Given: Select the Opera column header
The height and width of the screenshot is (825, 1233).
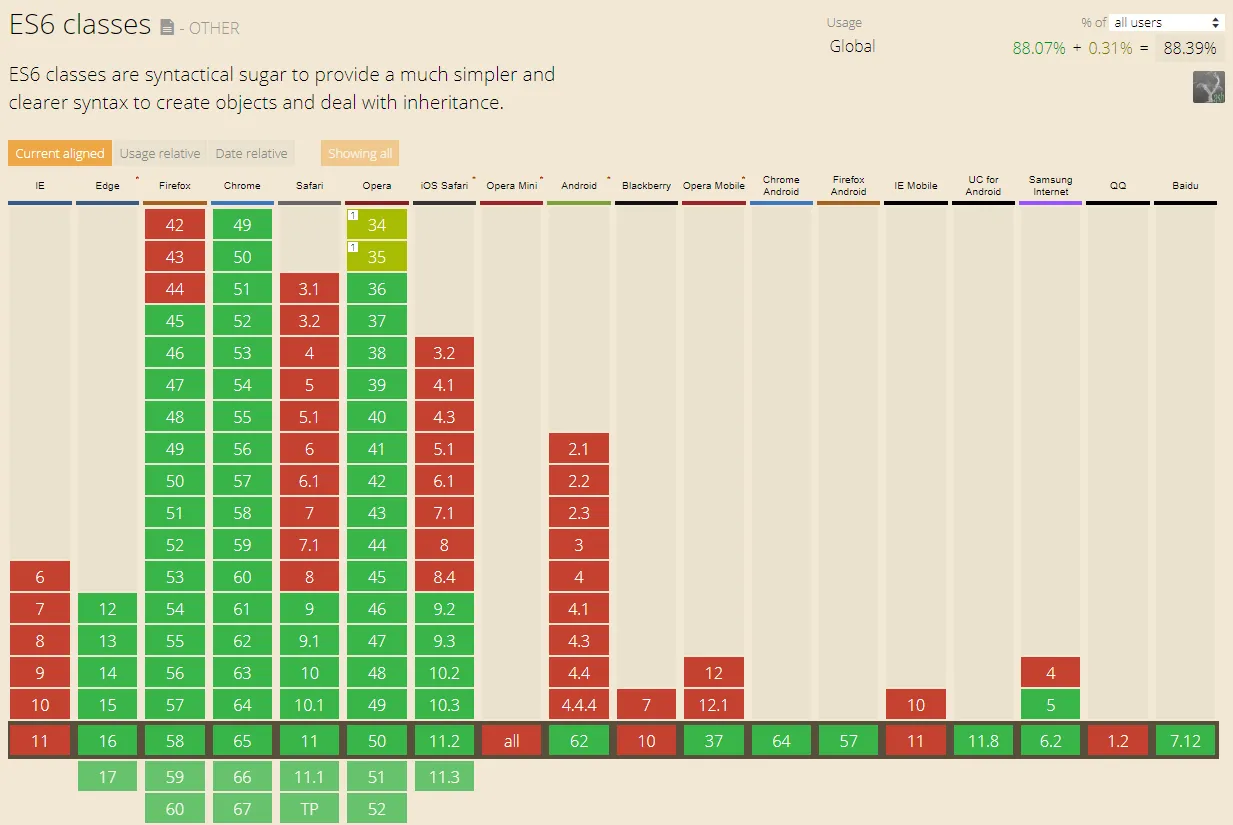Looking at the screenshot, I should pos(377,186).
